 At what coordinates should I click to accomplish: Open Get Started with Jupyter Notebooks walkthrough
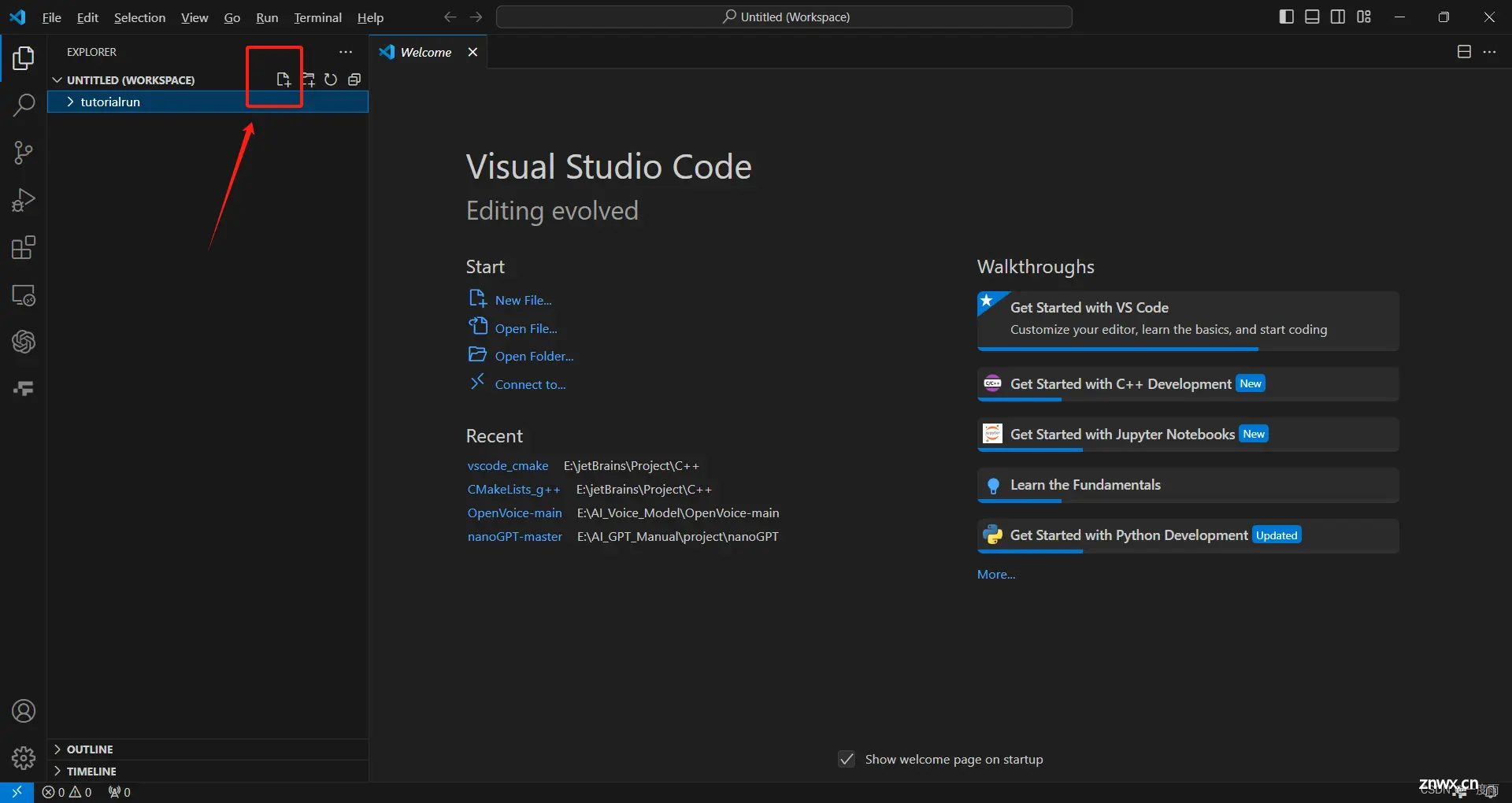tap(1188, 435)
